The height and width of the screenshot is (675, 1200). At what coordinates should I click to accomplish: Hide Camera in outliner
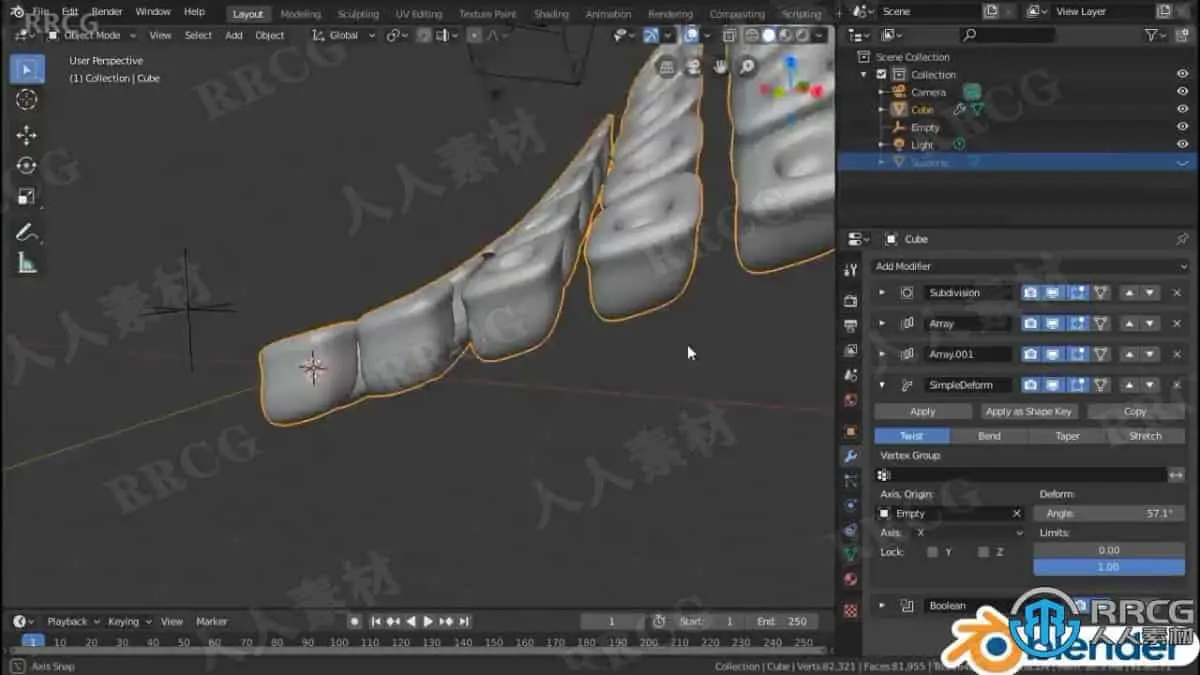1182,92
